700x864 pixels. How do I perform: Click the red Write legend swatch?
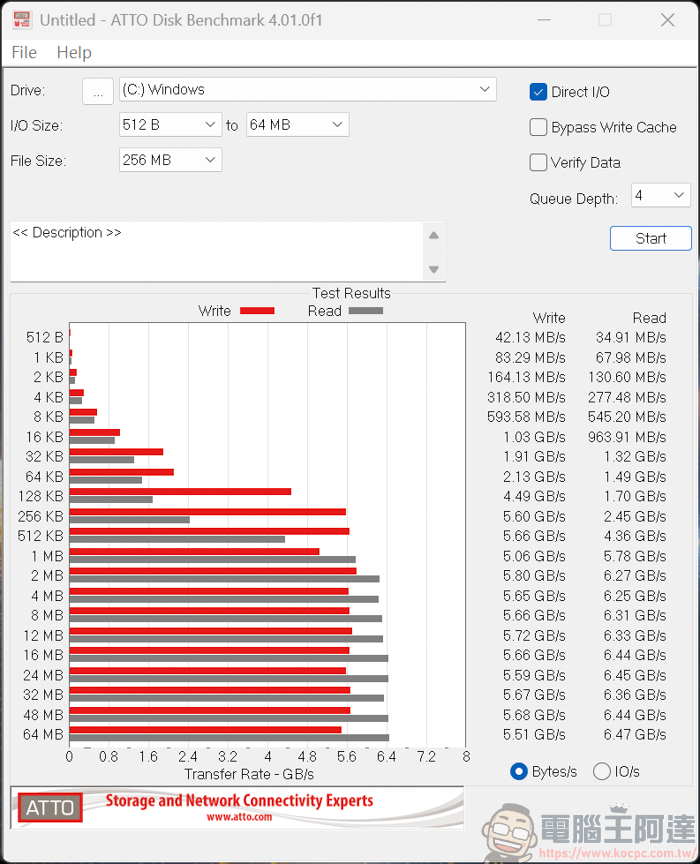pyautogui.click(x=257, y=311)
